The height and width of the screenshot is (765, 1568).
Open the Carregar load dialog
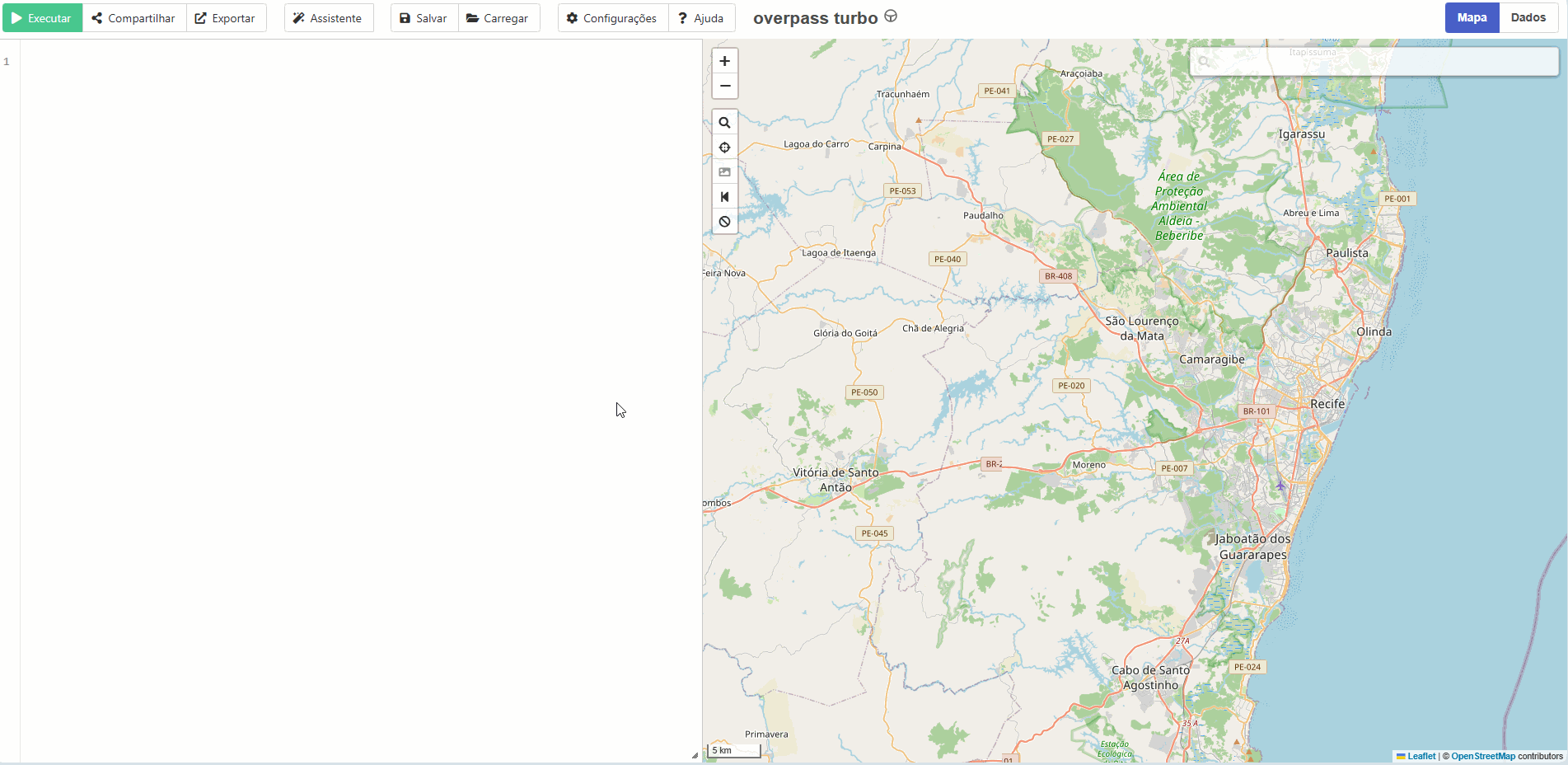tap(498, 18)
